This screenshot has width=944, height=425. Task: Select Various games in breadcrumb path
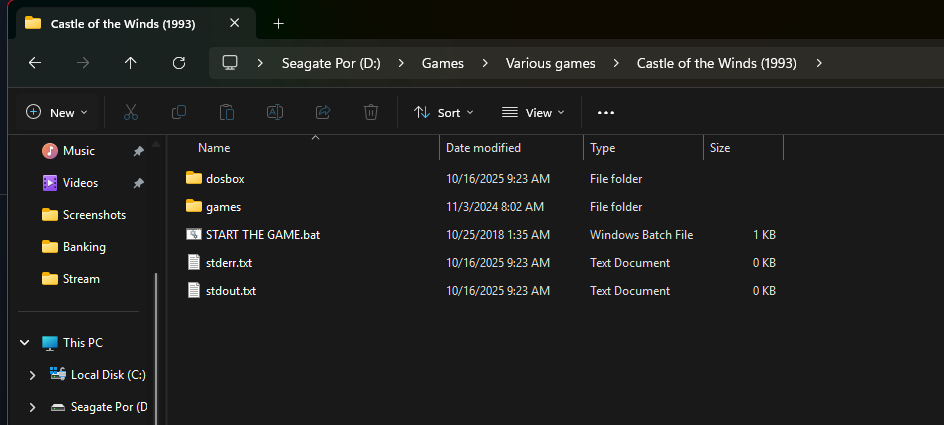click(550, 63)
